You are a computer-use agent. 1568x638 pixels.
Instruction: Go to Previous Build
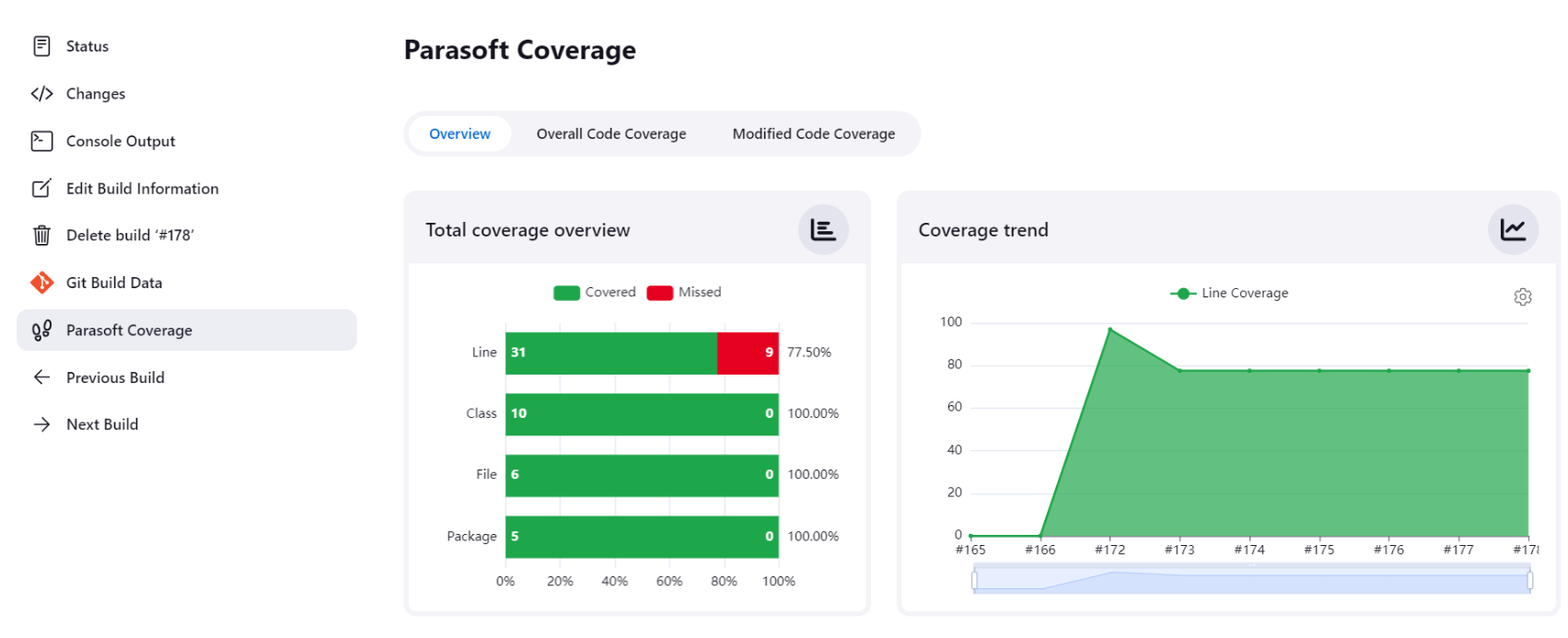click(115, 377)
